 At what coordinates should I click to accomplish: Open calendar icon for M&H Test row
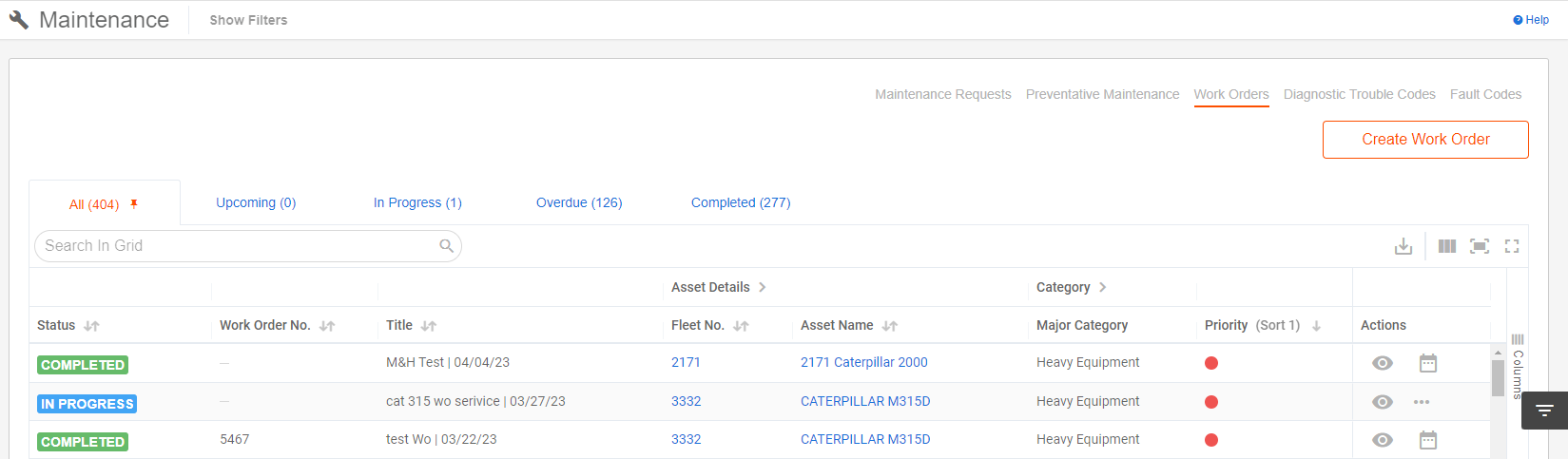pyautogui.click(x=1428, y=363)
